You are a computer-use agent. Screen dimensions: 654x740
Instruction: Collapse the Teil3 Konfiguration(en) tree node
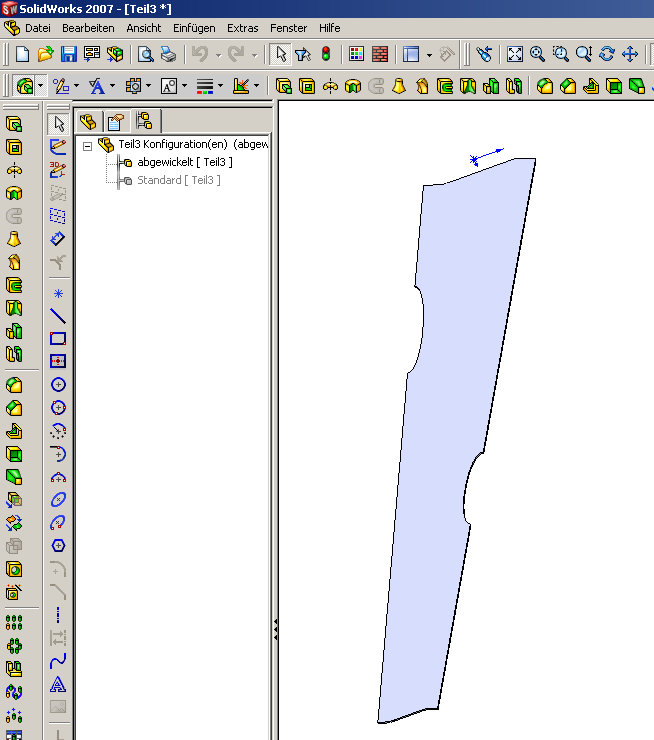(x=87, y=146)
